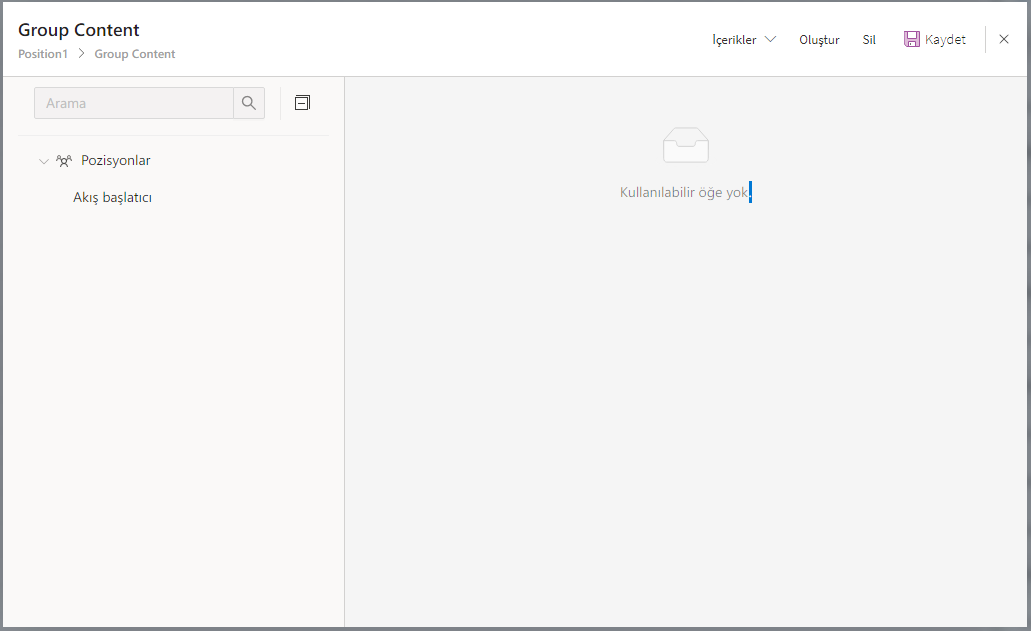Image resolution: width=1031 pixels, height=631 pixels.
Task: Click the Kaydet text label
Action: pos(945,40)
